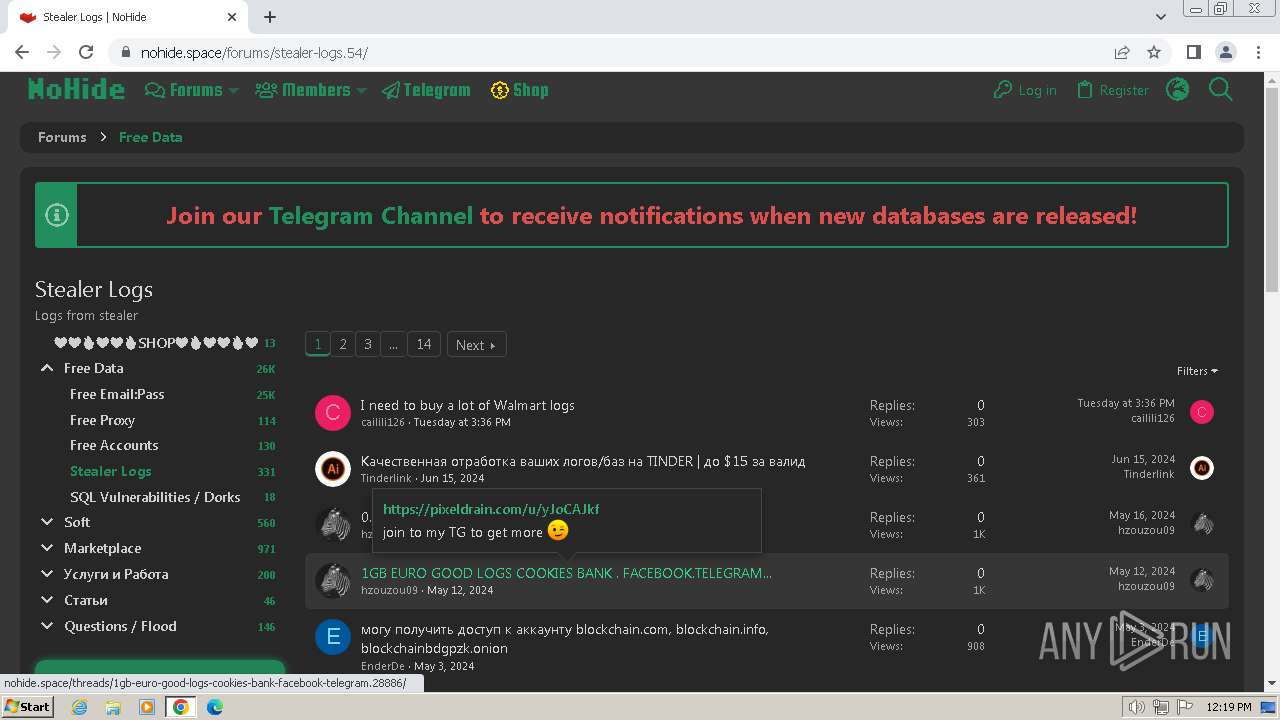Viewport: 1280px width, 720px height.
Task: Open File Explorer from taskbar
Action: [113, 707]
